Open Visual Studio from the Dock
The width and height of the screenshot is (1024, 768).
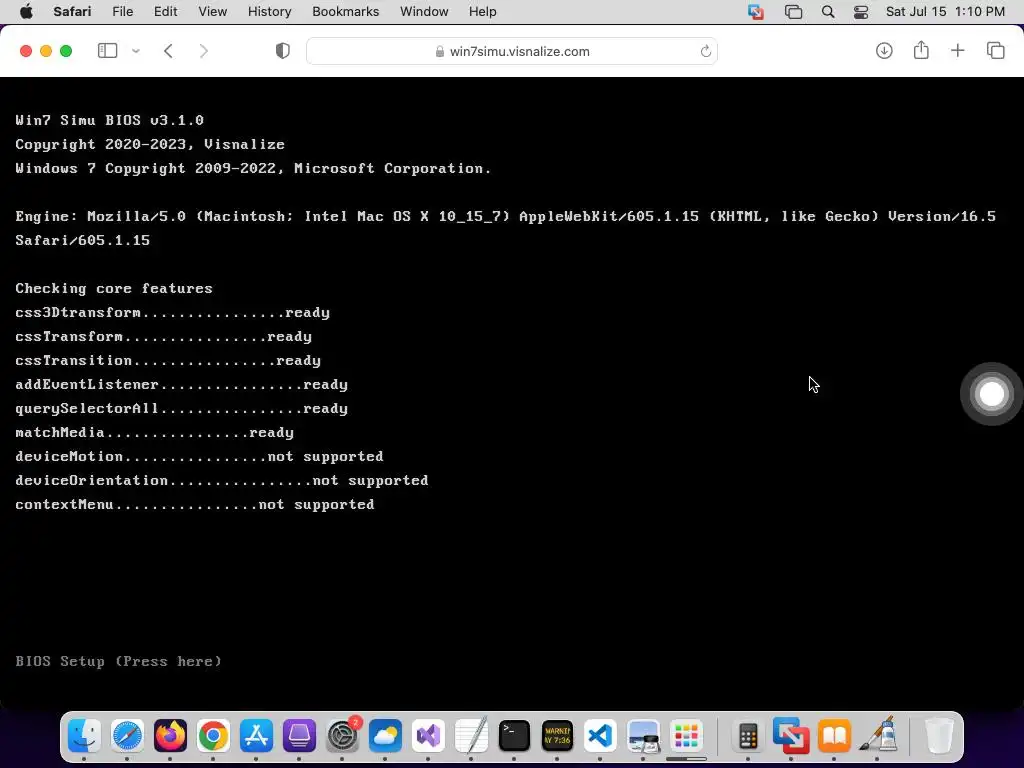click(428, 736)
